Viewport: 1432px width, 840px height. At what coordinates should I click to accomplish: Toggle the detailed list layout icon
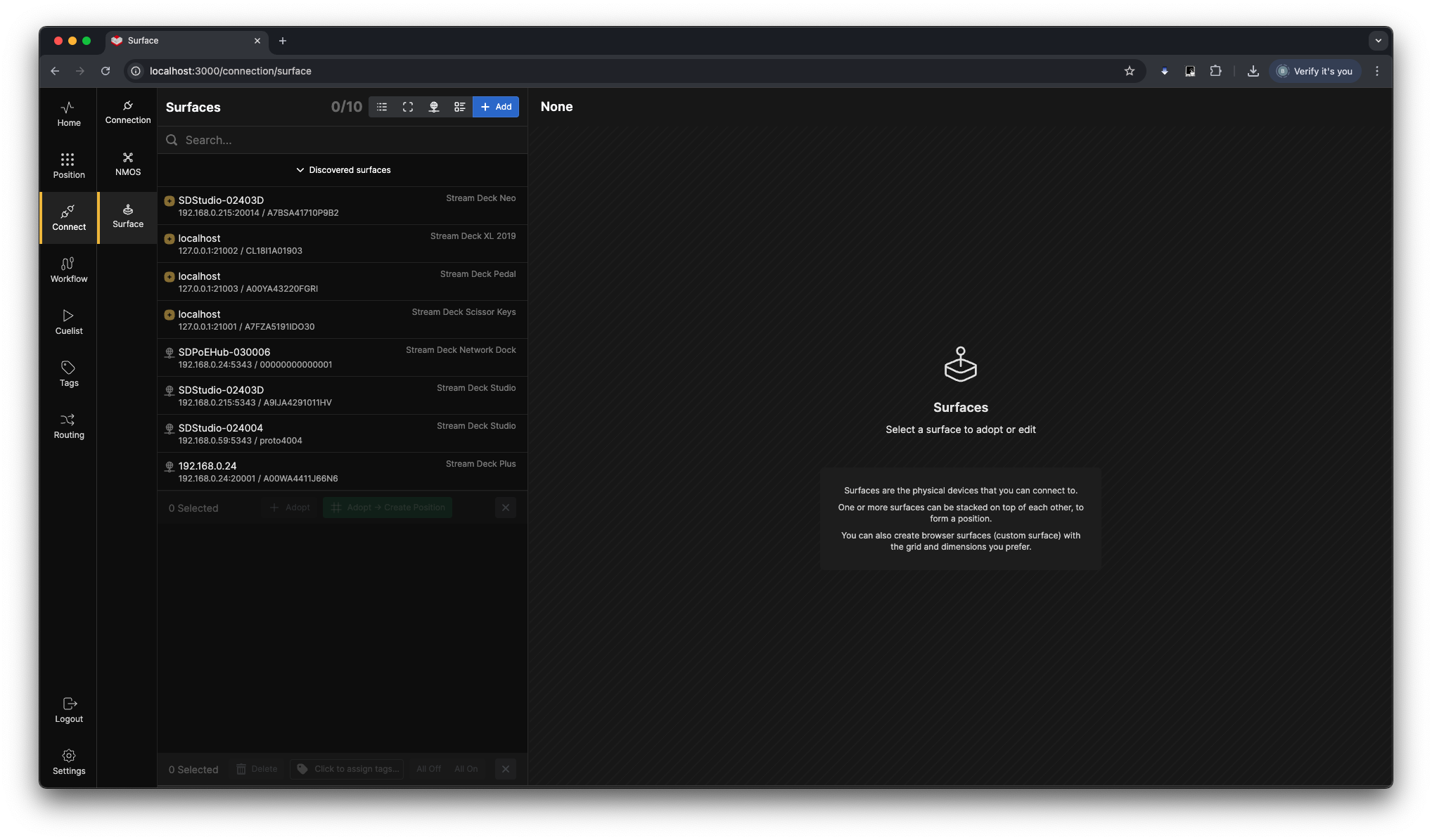pyautogui.click(x=460, y=107)
